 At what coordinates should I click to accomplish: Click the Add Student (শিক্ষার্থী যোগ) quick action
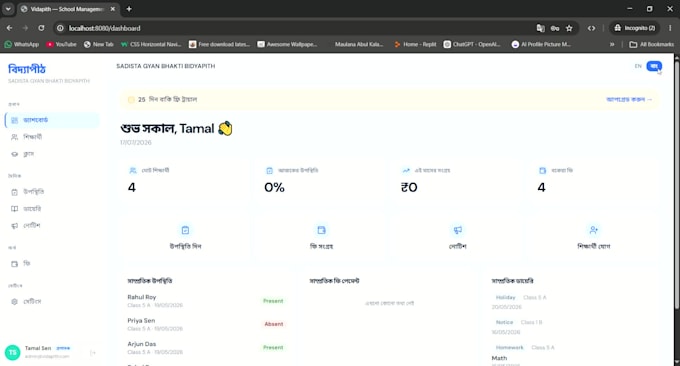coord(594,238)
